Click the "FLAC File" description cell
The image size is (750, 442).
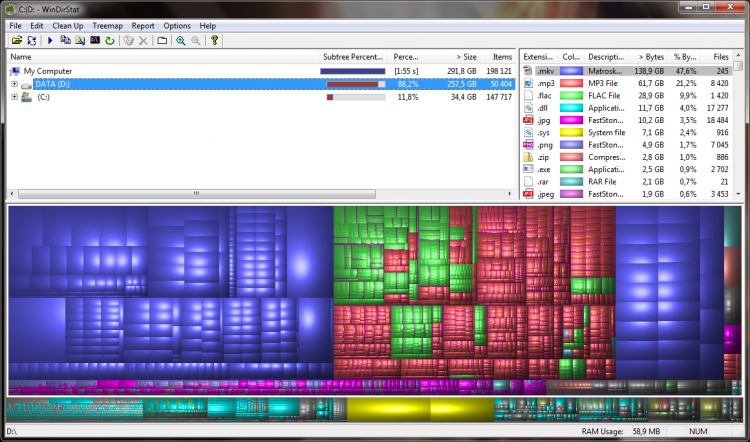coord(604,96)
